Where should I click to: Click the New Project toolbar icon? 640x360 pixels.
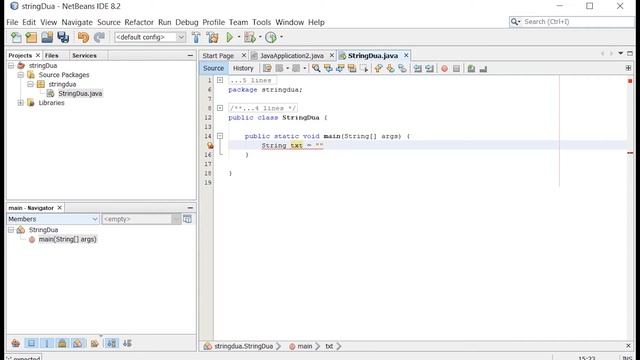31,38
